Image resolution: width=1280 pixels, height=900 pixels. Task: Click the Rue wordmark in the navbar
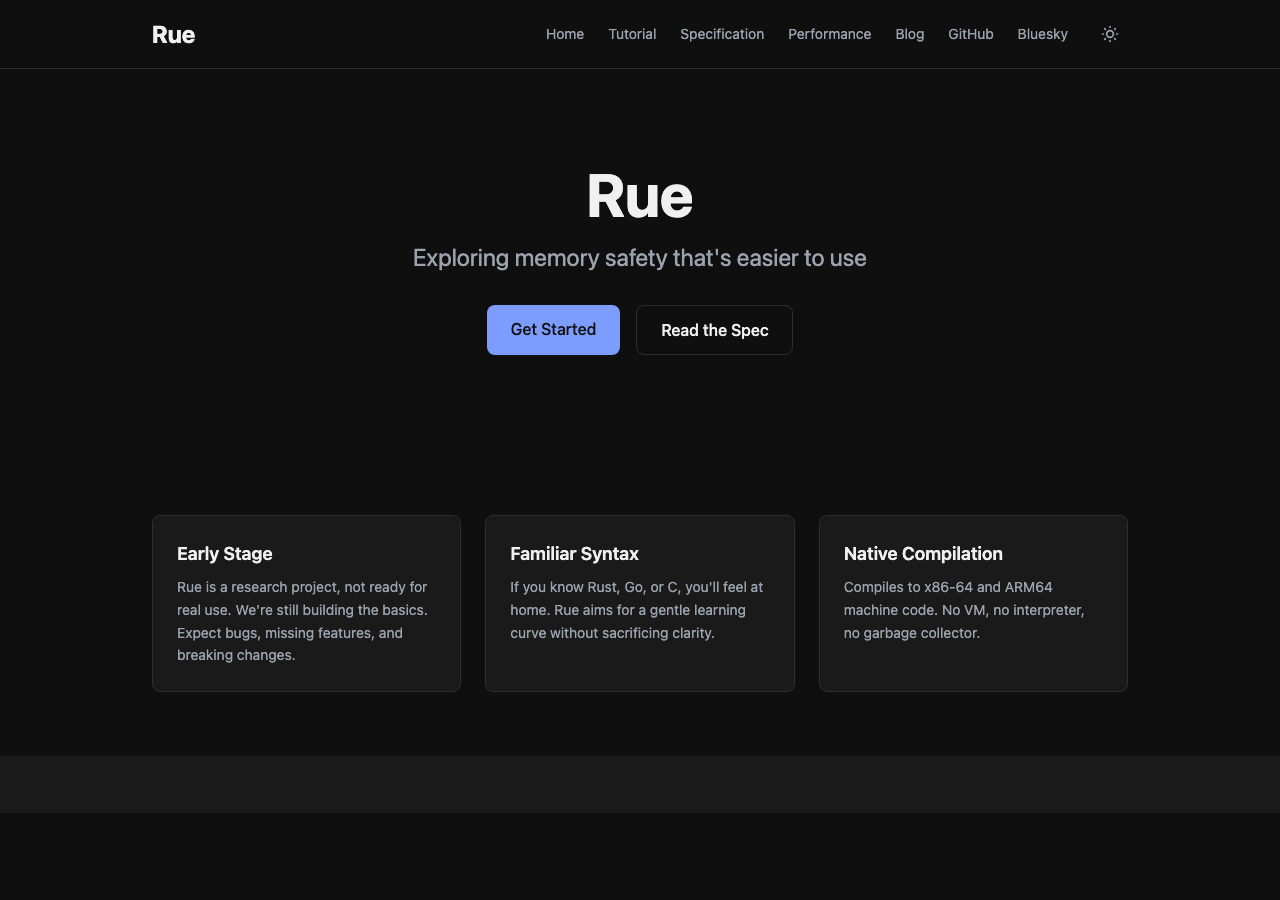[173, 34]
